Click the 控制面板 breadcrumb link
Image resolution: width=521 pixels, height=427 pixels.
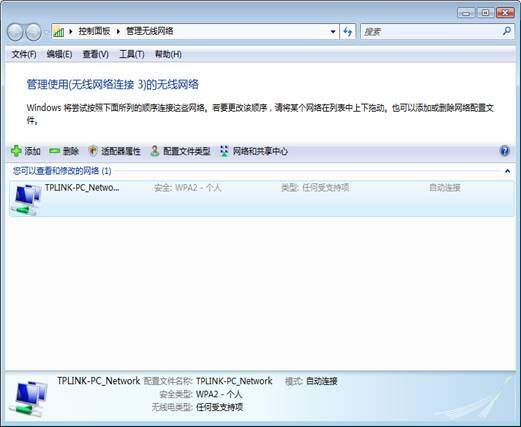pyautogui.click(x=94, y=31)
